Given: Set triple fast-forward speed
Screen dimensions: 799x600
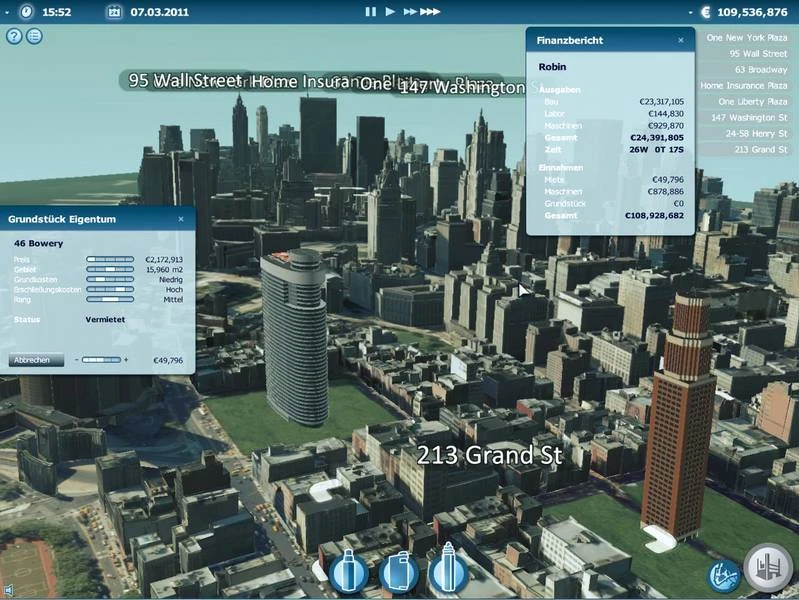Looking at the screenshot, I should tap(430, 11).
